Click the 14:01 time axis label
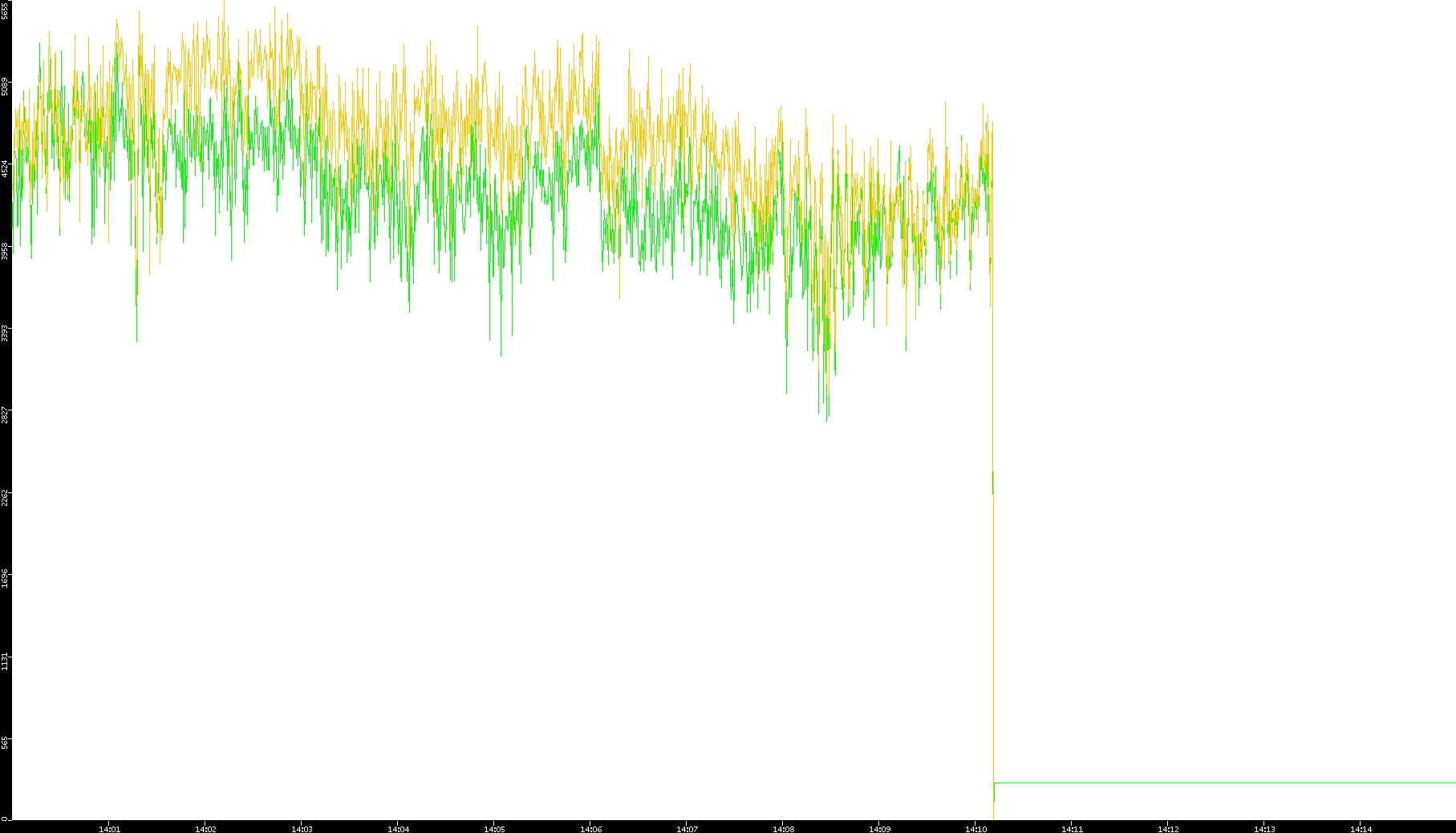The width and height of the screenshot is (1456, 833). point(109,829)
